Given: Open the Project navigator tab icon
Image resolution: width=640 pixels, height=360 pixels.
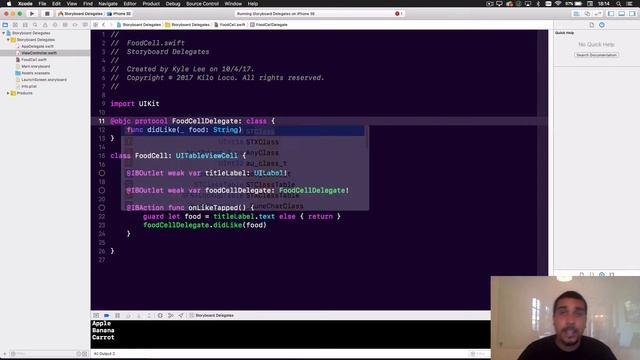Looking at the screenshot, I should (5, 25).
